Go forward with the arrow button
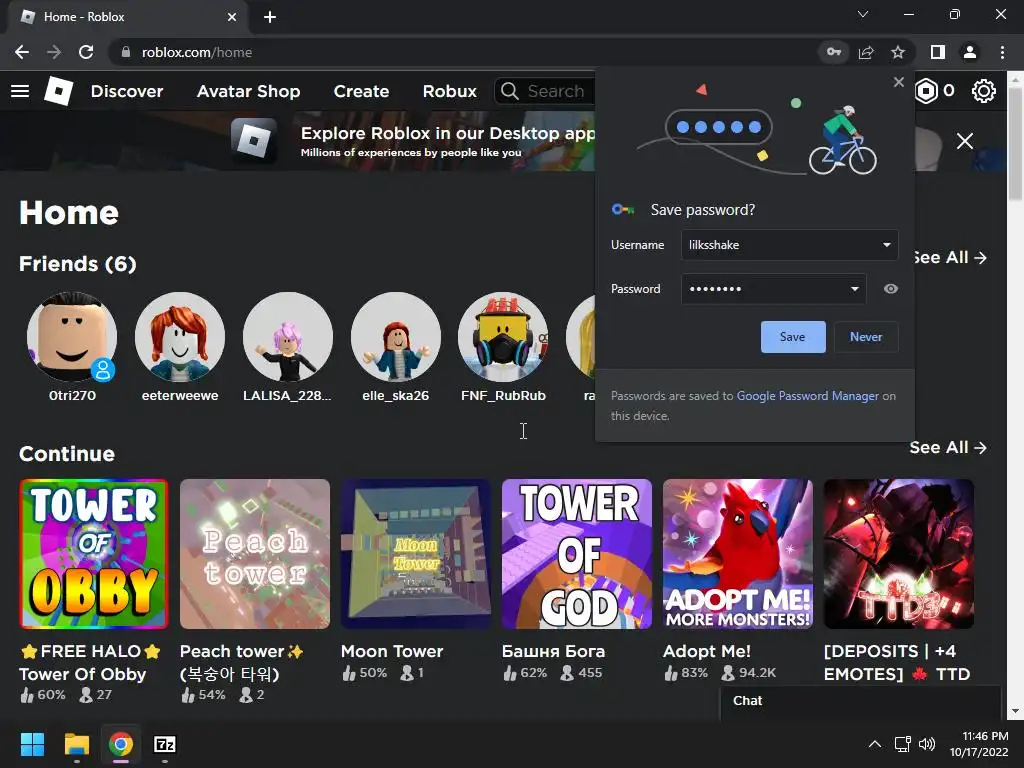1024x768 pixels. [x=54, y=52]
